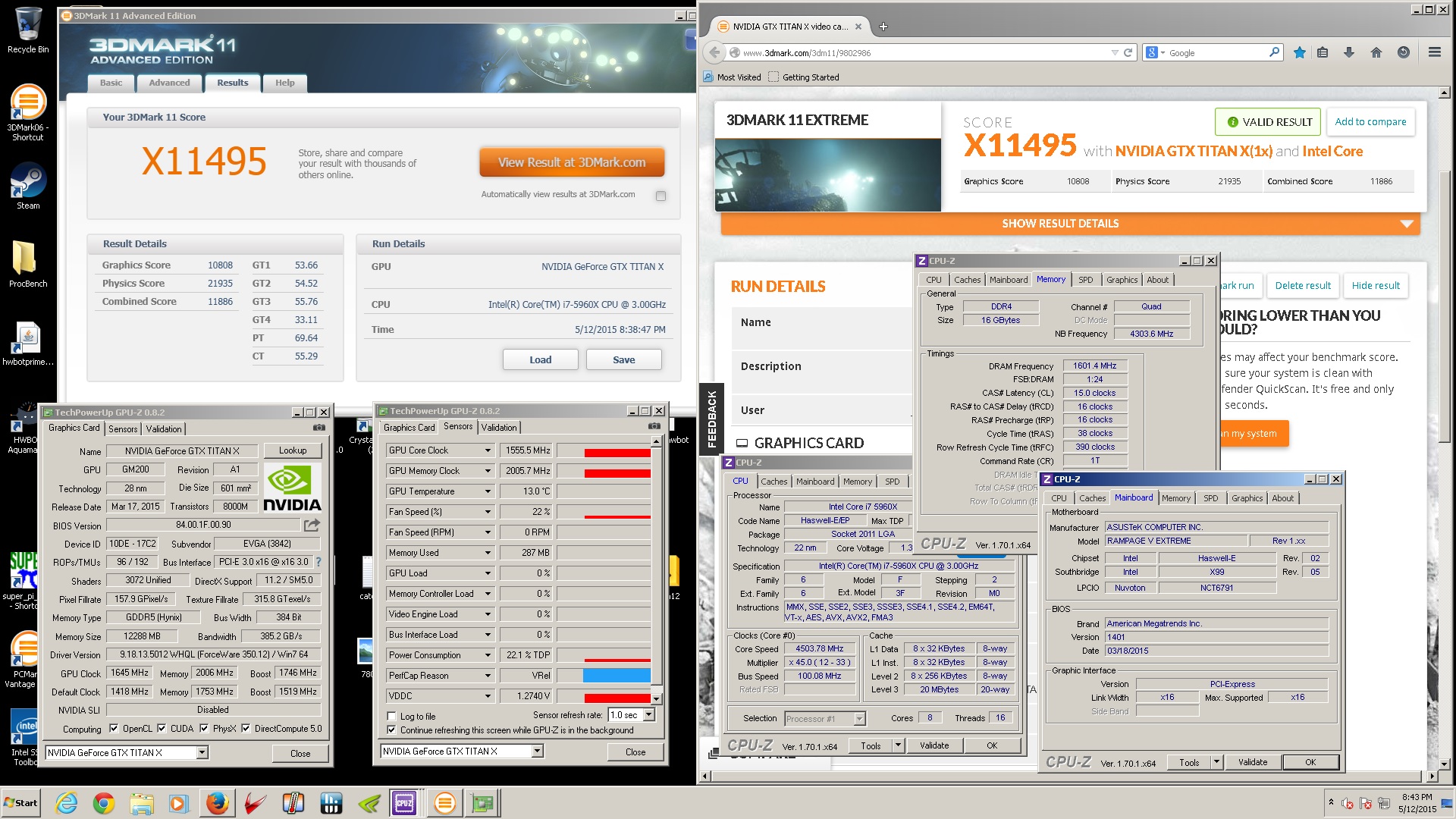Click Add to compare on 3dmark.com
Screen dimensions: 1456x819
[x=1370, y=121]
